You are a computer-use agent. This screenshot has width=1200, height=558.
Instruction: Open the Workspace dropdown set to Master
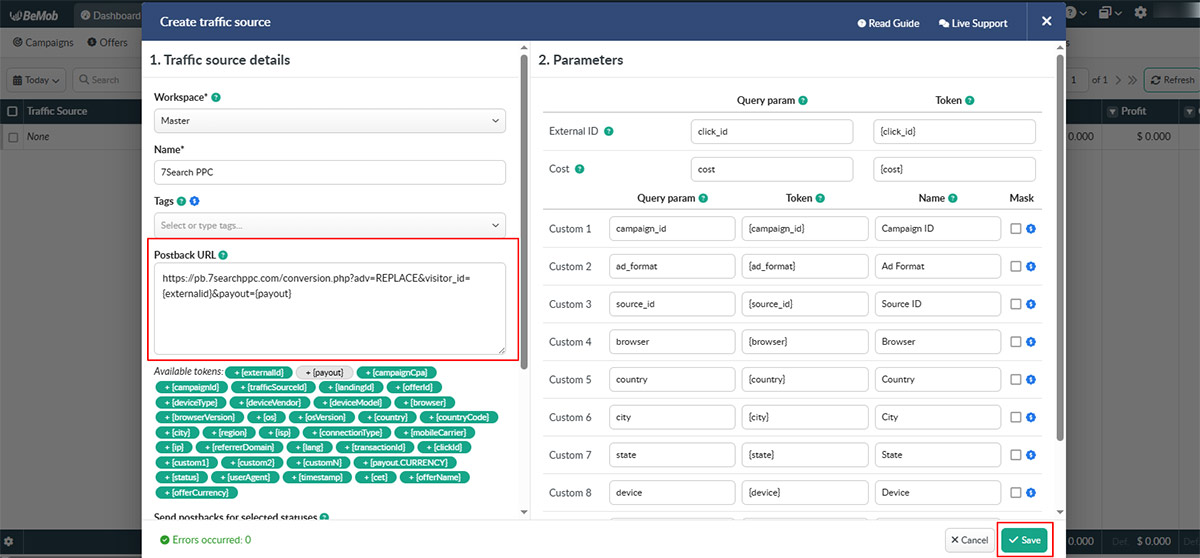click(329, 121)
